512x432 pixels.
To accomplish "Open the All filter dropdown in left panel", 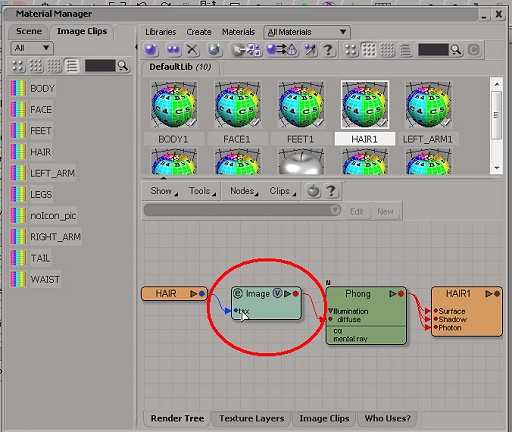I will (32, 48).
